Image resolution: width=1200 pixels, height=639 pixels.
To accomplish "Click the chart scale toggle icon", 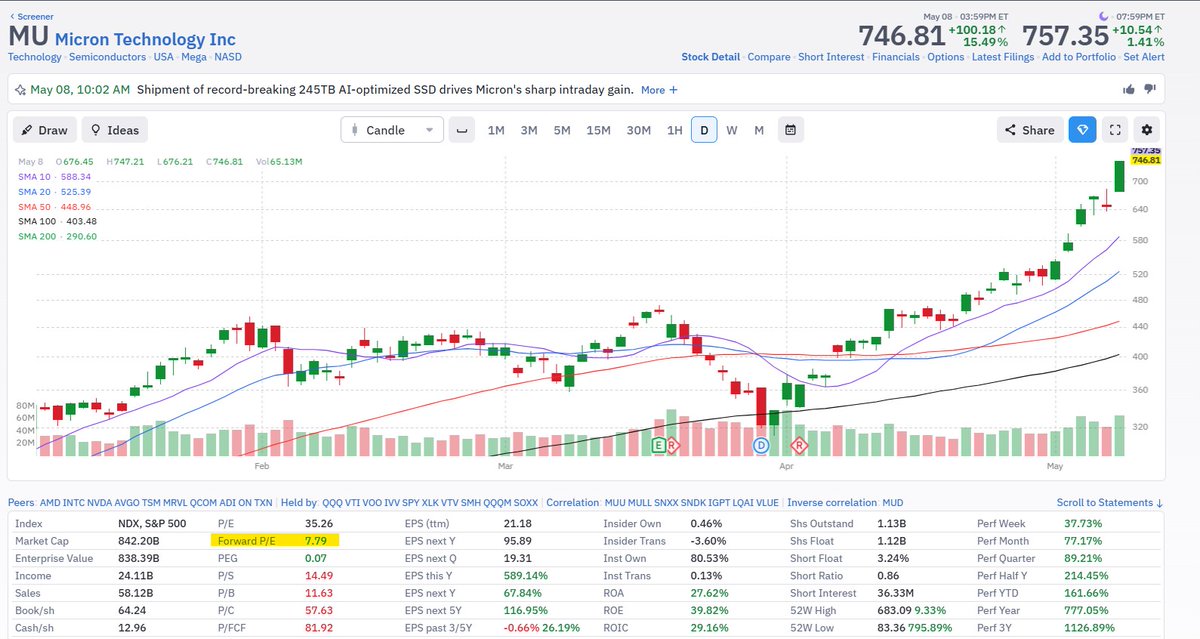I will coord(461,130).
